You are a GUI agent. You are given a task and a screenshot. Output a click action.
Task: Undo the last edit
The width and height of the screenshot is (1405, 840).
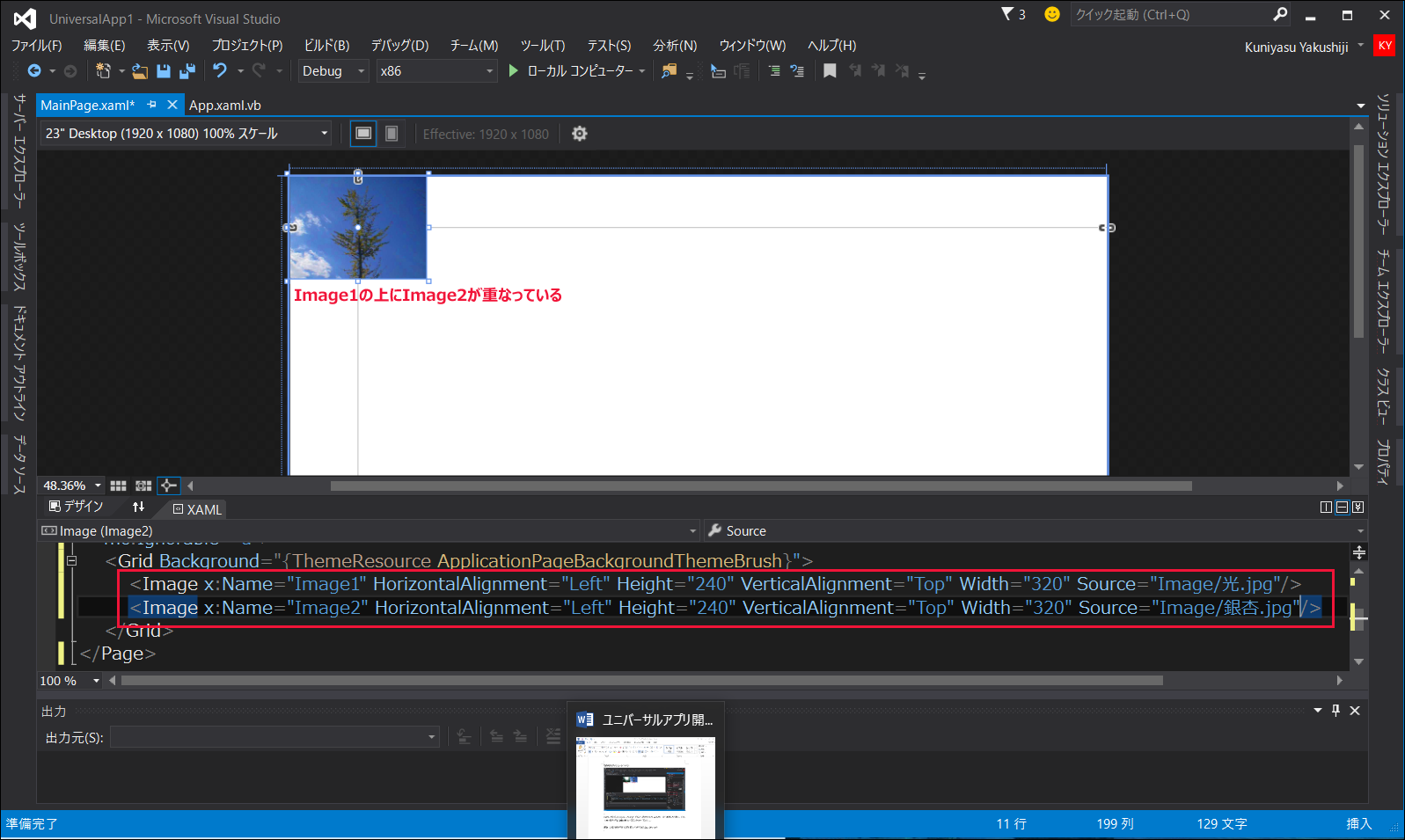[x=220, y=70]
